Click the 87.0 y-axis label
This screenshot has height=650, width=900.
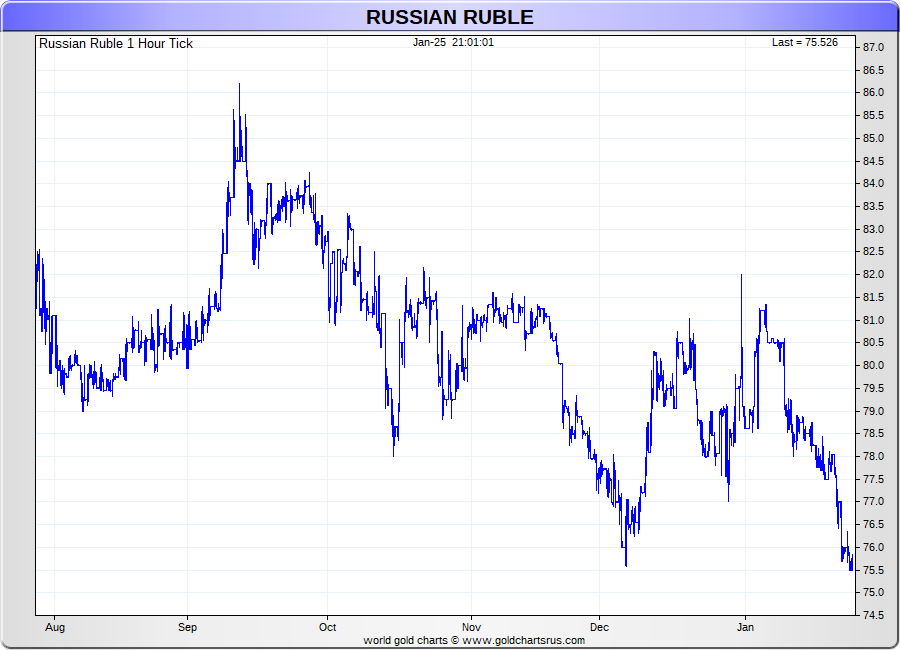pyautogui.click(x=874, y=47)
